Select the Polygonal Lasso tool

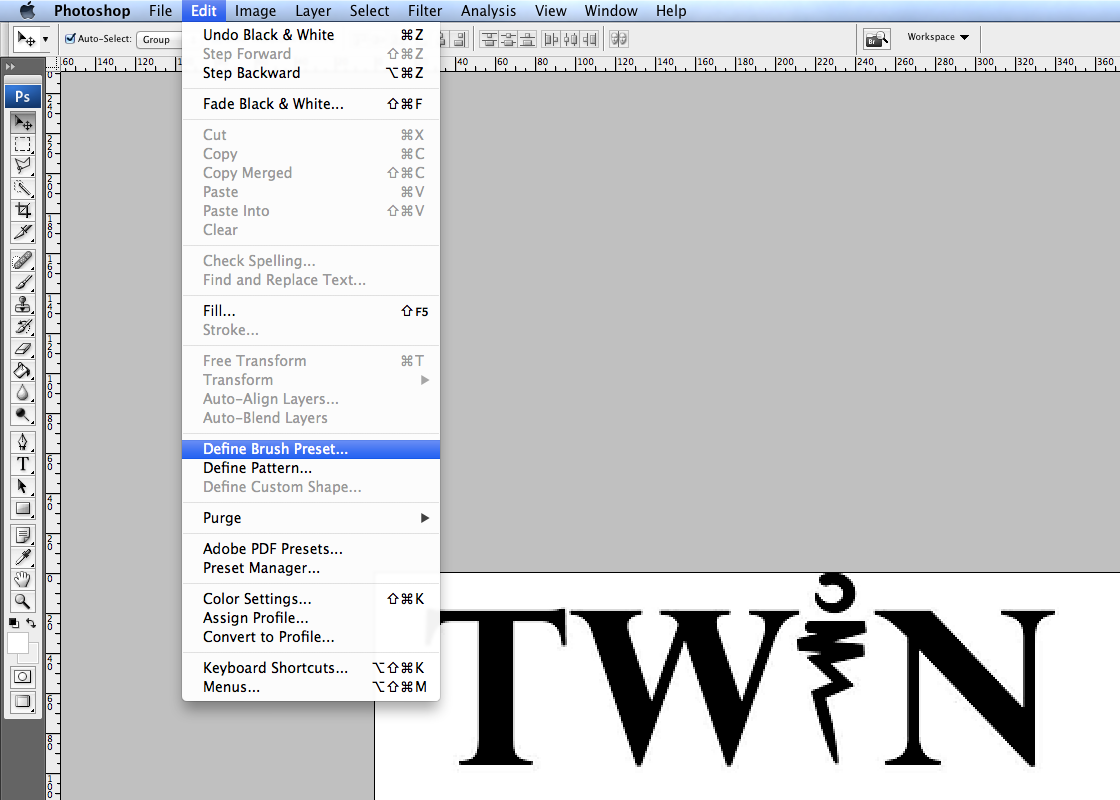pos(23,166)
